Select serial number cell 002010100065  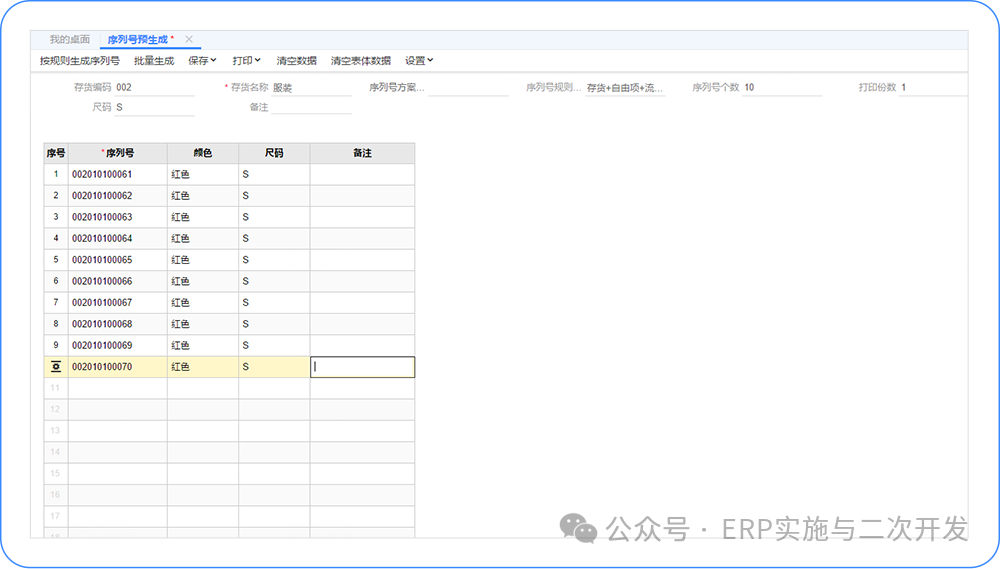(x=117, y=260)
